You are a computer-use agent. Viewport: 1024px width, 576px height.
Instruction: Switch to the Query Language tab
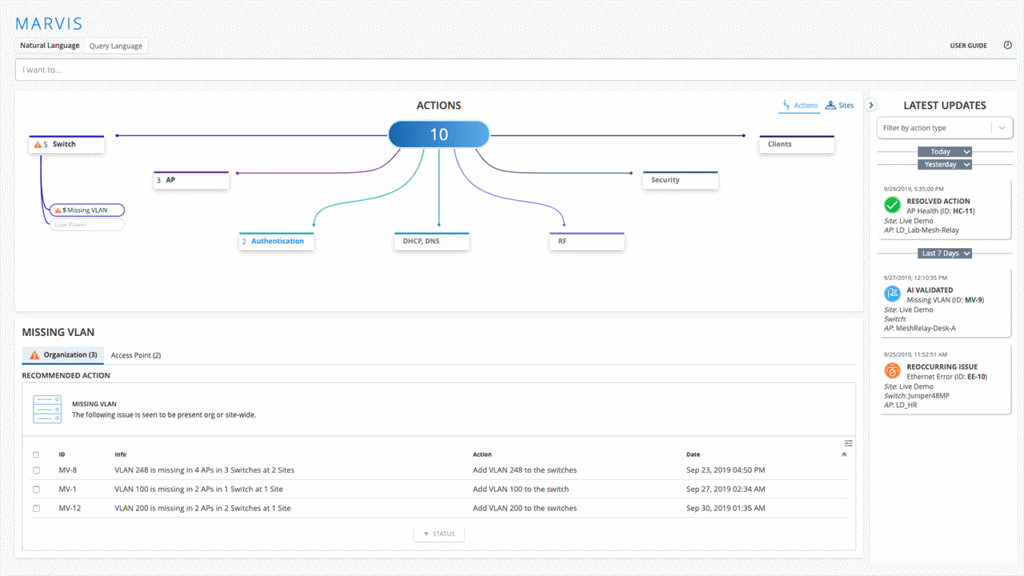tap(116, 45)
